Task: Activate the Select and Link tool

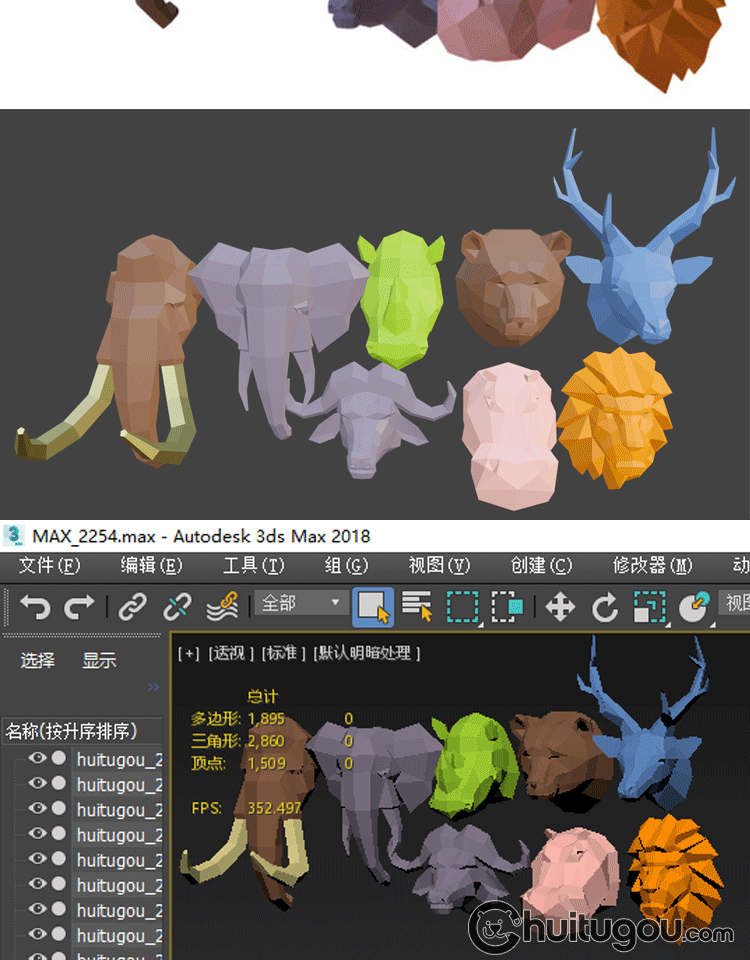Action: click(133, 606)
